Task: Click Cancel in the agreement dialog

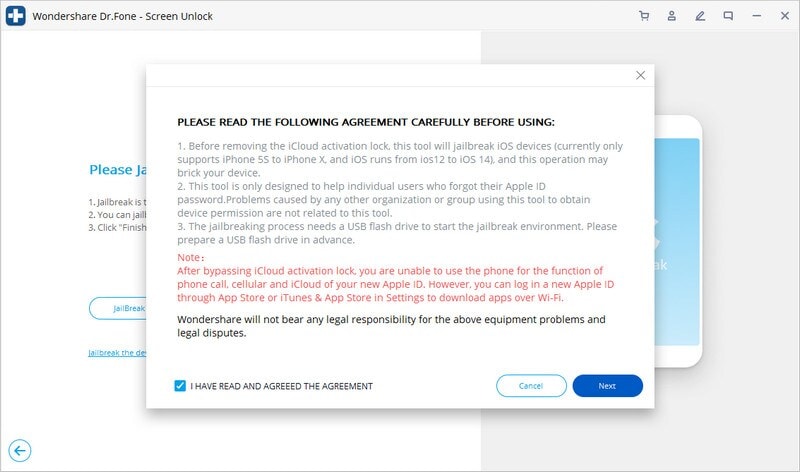Action: (x=531, y=386)
